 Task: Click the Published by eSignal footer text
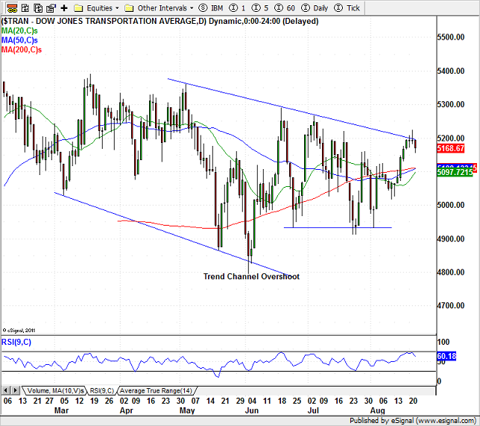[413, 421]
